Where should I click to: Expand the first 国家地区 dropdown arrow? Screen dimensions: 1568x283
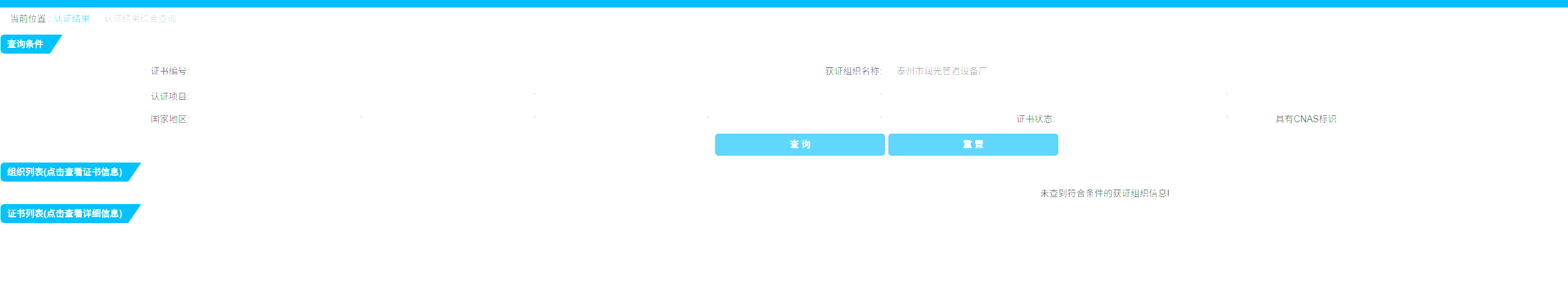click(361, 116)
